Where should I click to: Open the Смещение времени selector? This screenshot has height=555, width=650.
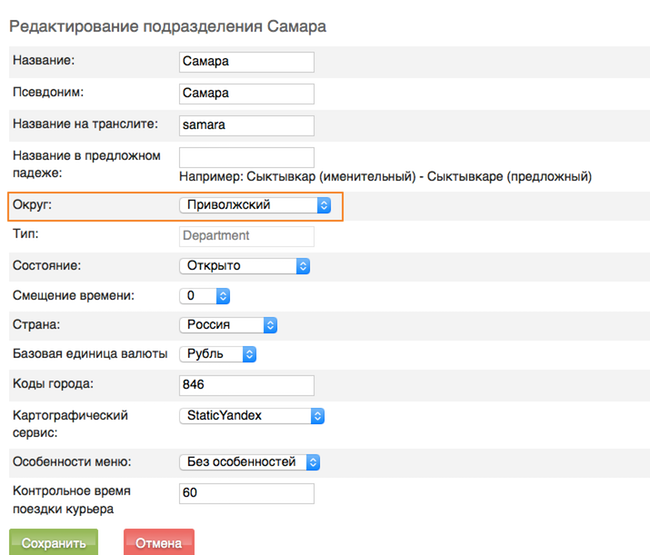(204, 296)
